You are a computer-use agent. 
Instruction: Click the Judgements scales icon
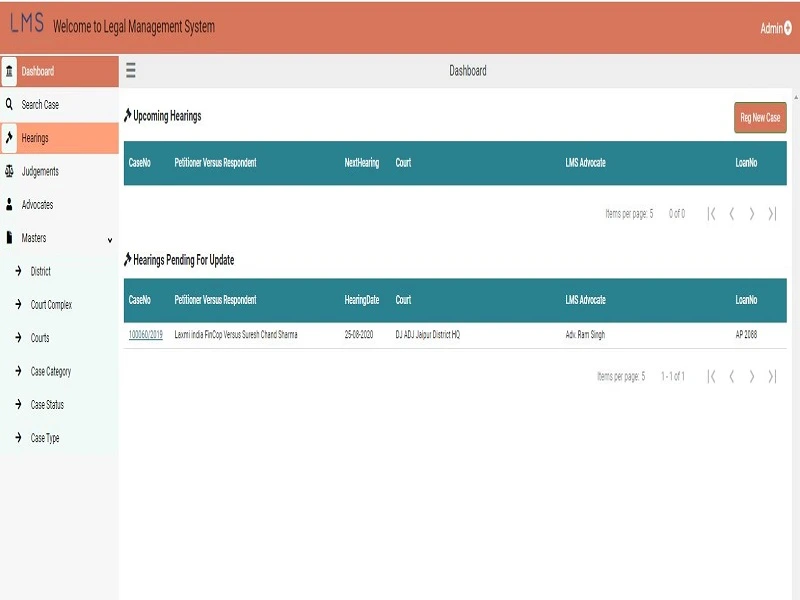click(x=10, y=171)
